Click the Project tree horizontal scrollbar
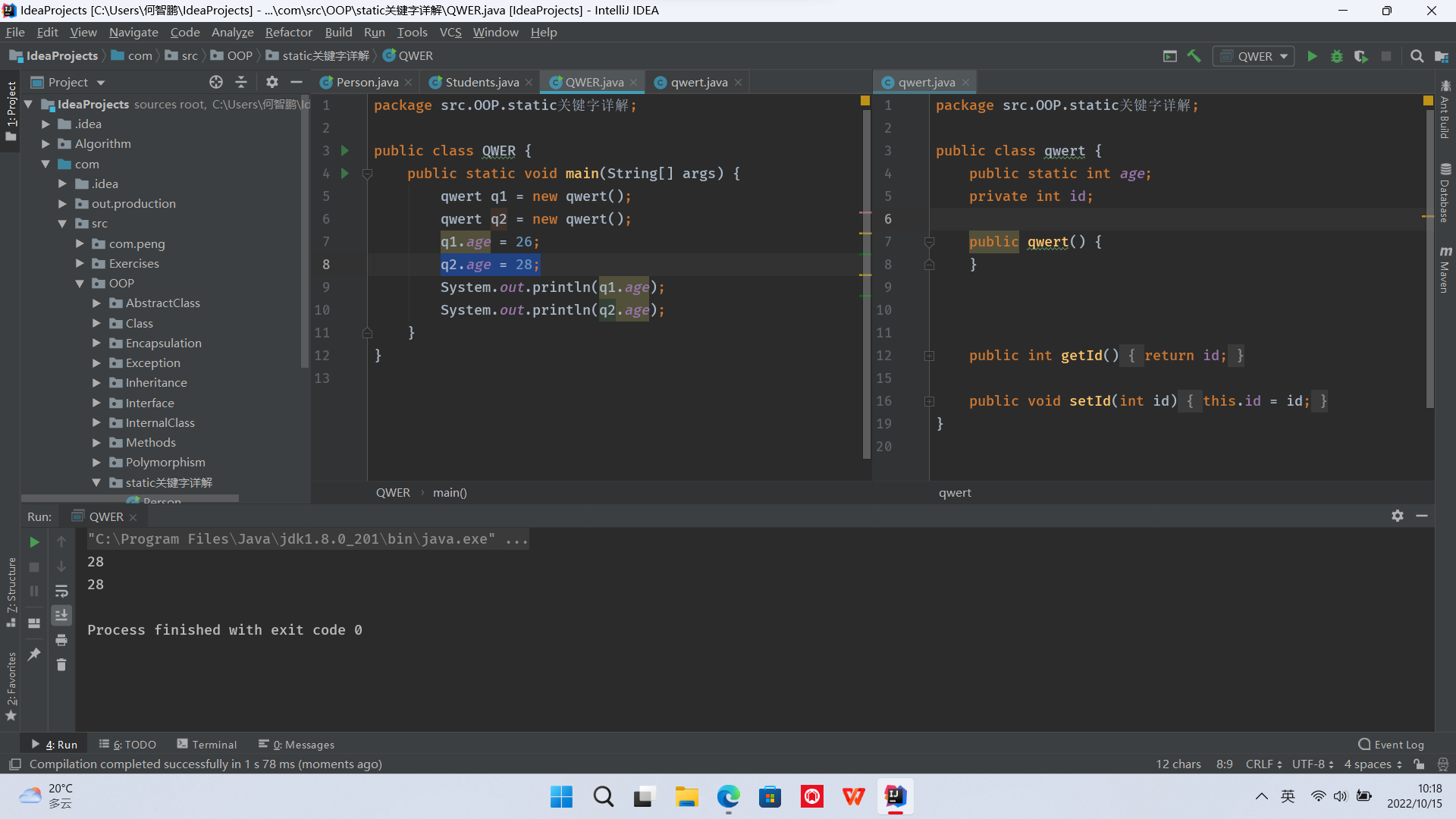Screen dimensions: 1456x819 point(130,499)
